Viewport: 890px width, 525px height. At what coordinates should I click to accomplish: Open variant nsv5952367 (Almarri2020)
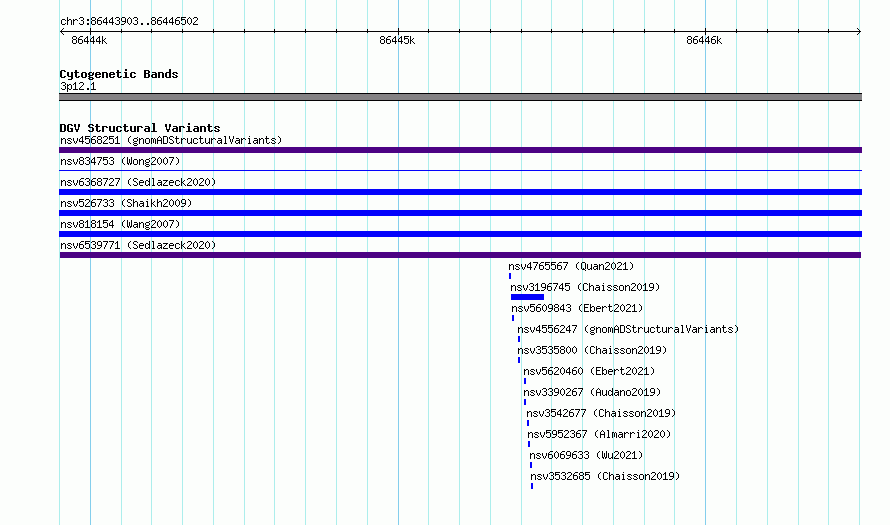click(x=599, y=434)
